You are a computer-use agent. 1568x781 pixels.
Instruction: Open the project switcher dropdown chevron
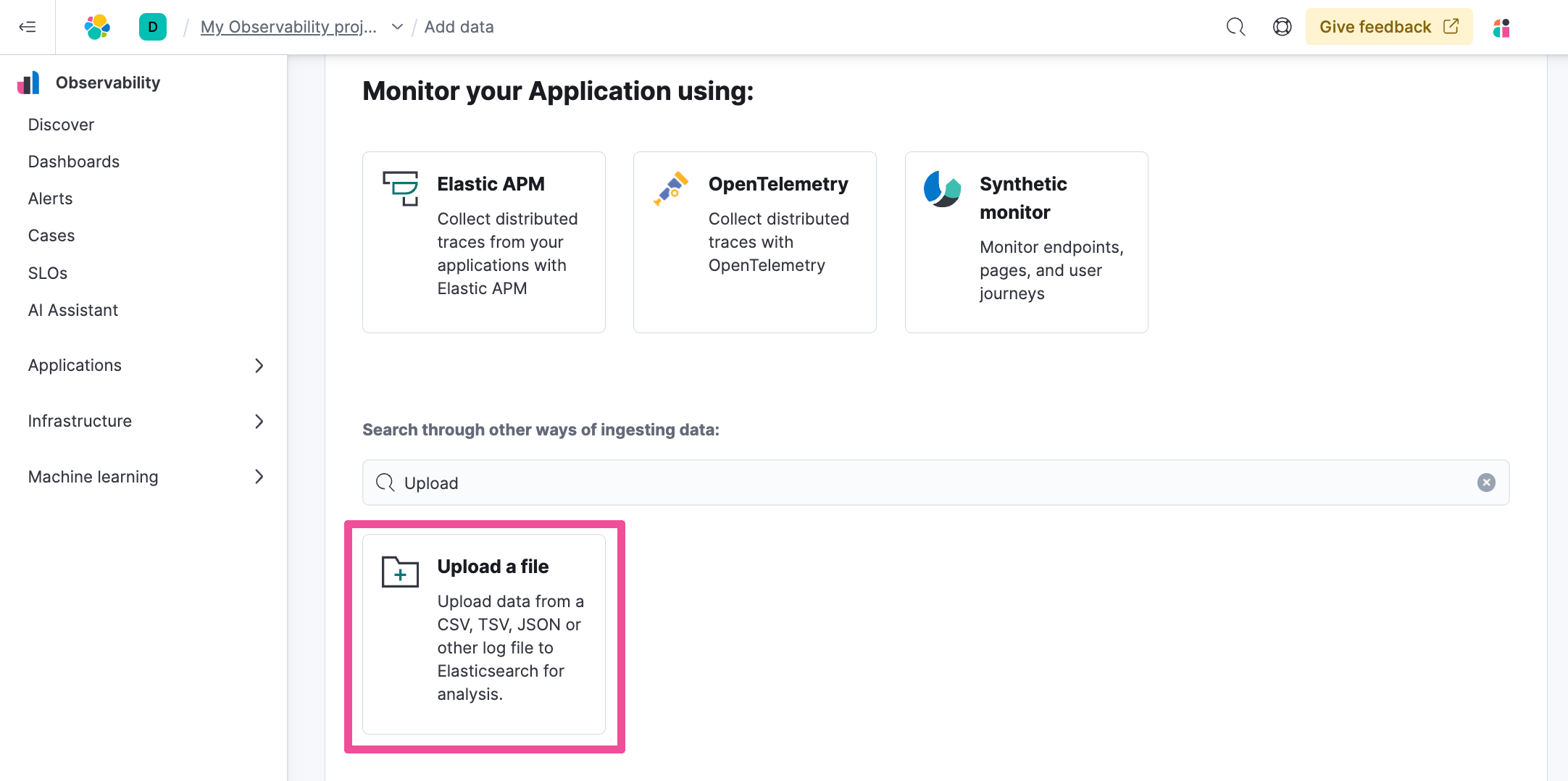pyautogui.click(x=397, y=27)
